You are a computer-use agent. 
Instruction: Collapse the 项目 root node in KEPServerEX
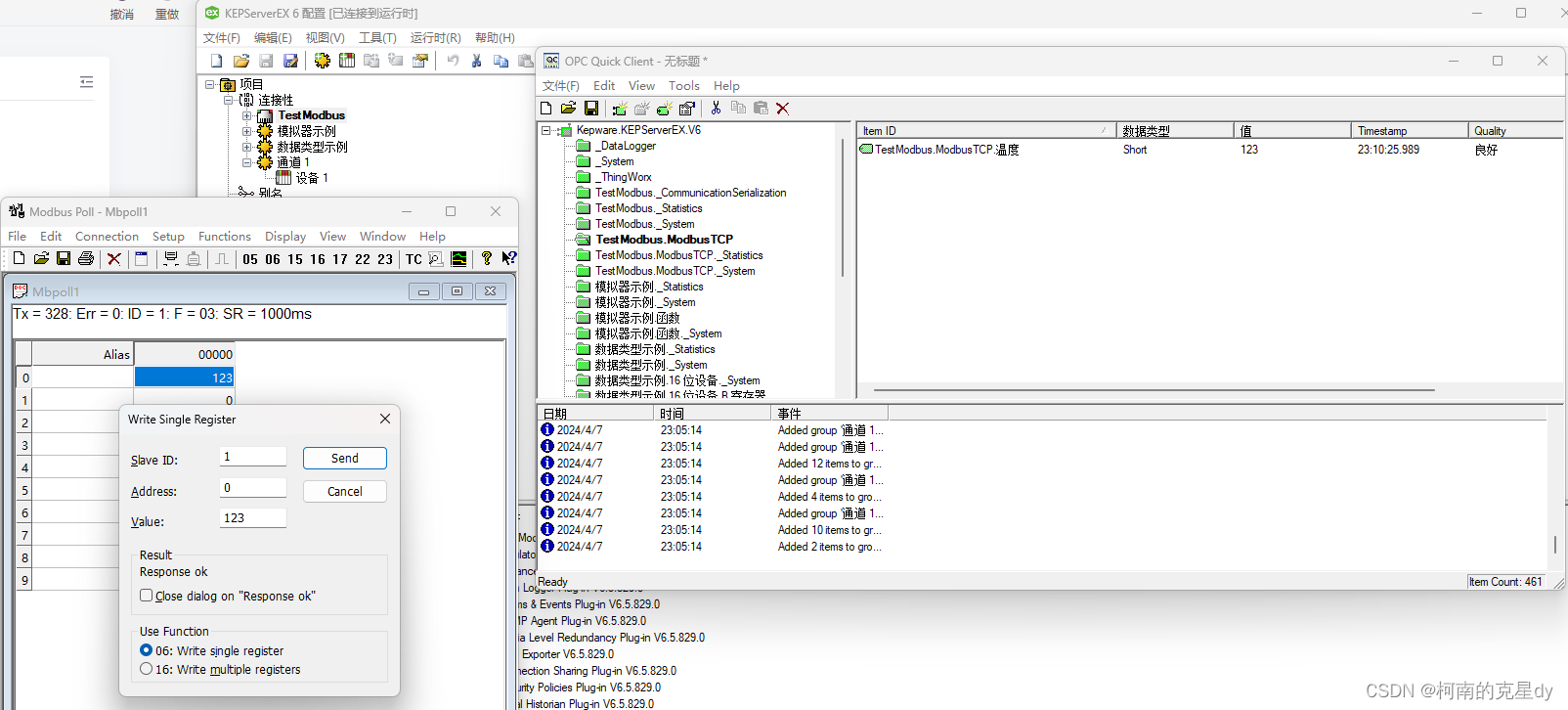pyautogui.click(x=209, y=84)
